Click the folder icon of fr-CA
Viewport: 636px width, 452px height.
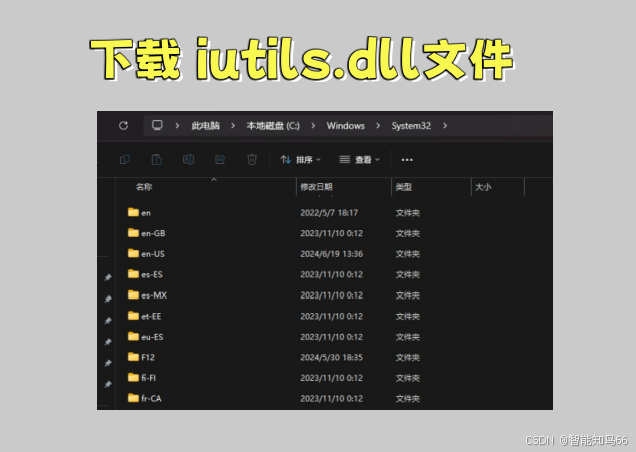133,398
